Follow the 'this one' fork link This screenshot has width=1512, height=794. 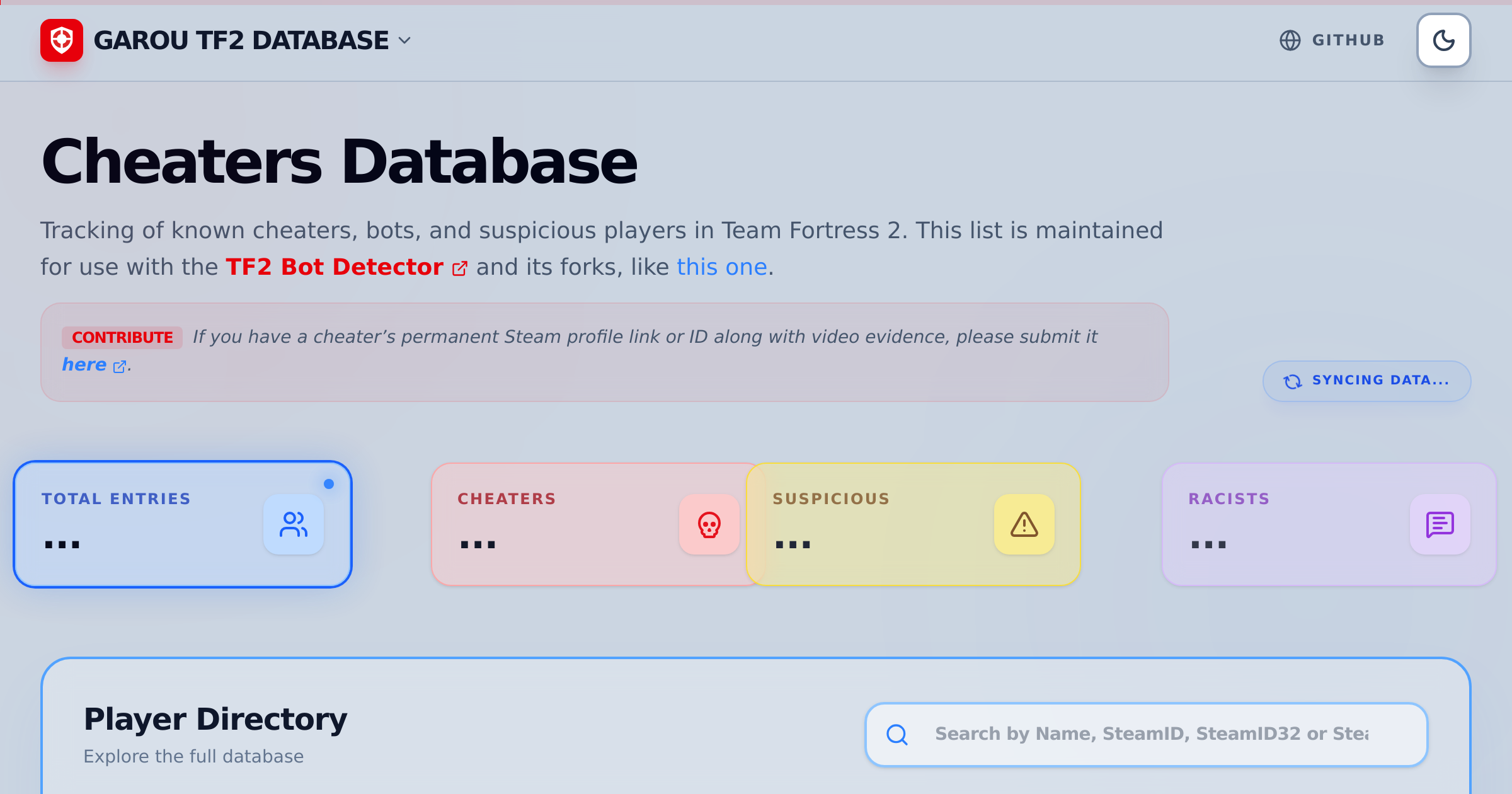click(722, 267)
